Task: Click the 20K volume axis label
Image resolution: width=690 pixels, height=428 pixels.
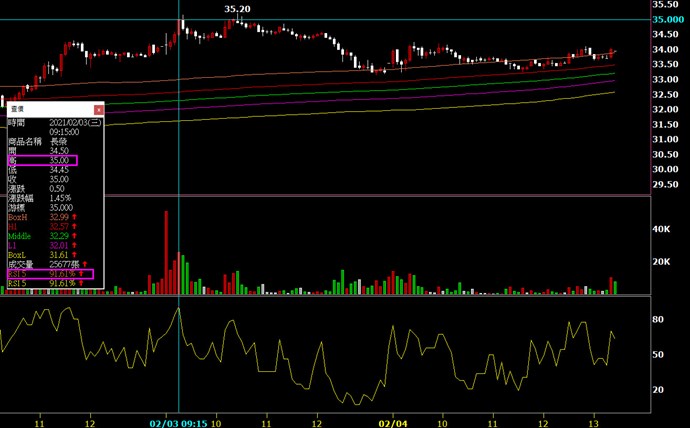Action: click(661, 262)
